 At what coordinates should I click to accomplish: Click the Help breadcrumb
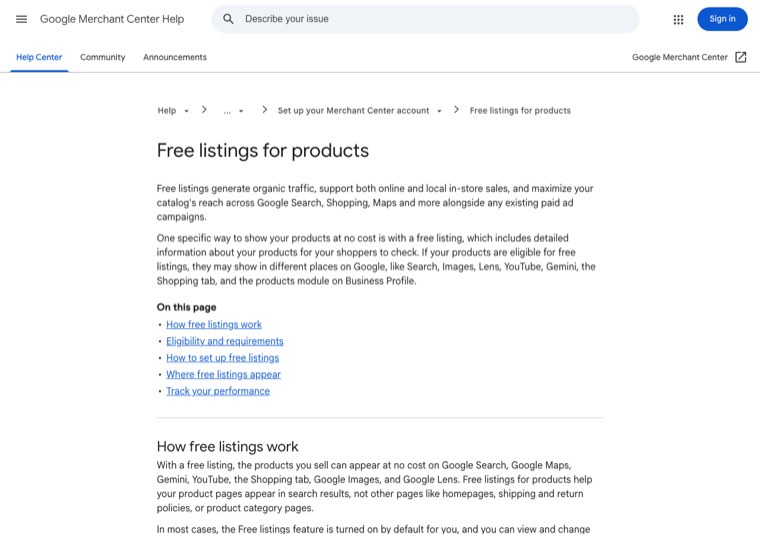[167, 110]
